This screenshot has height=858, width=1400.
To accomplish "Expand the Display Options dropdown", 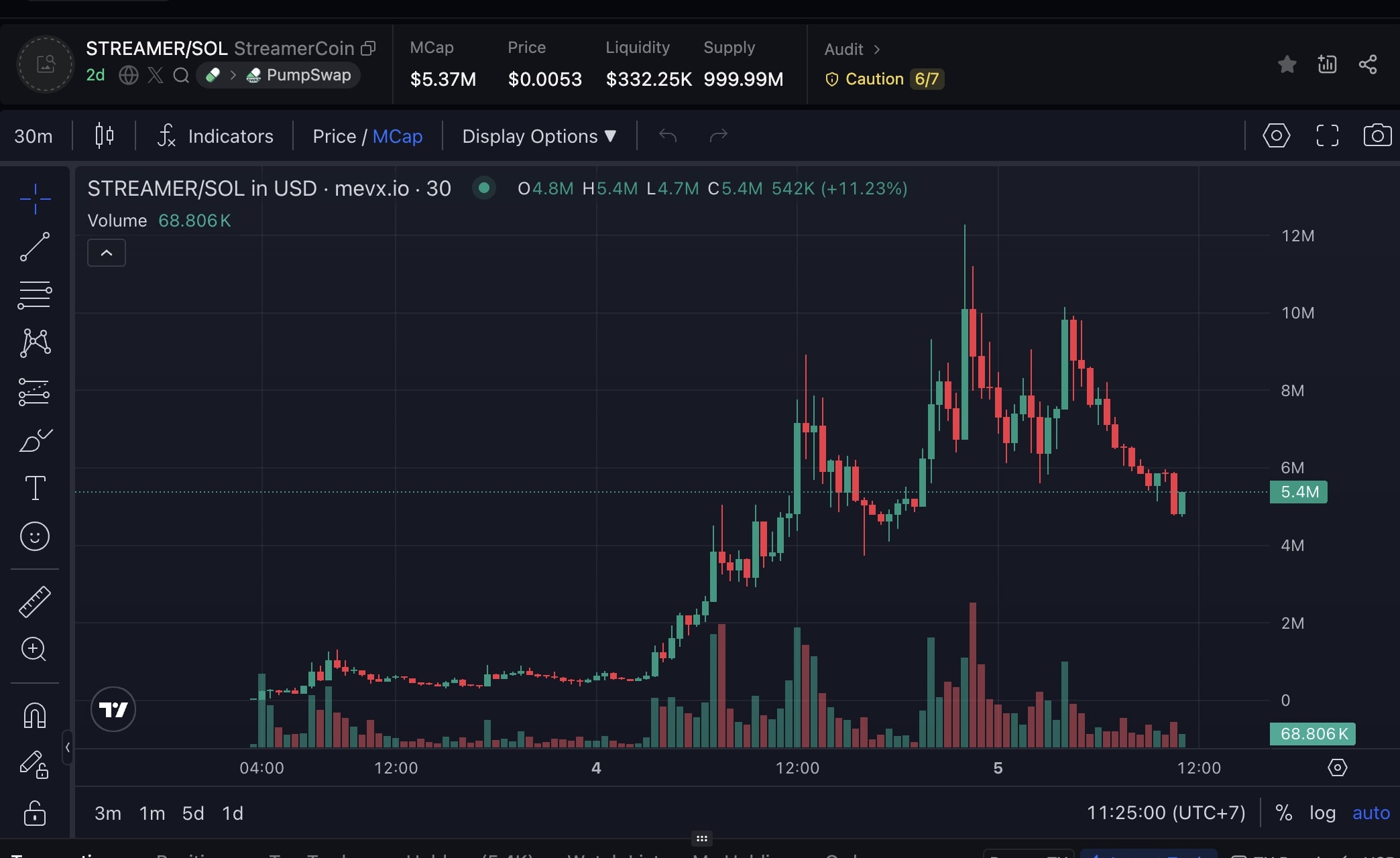I will [539, 136].
